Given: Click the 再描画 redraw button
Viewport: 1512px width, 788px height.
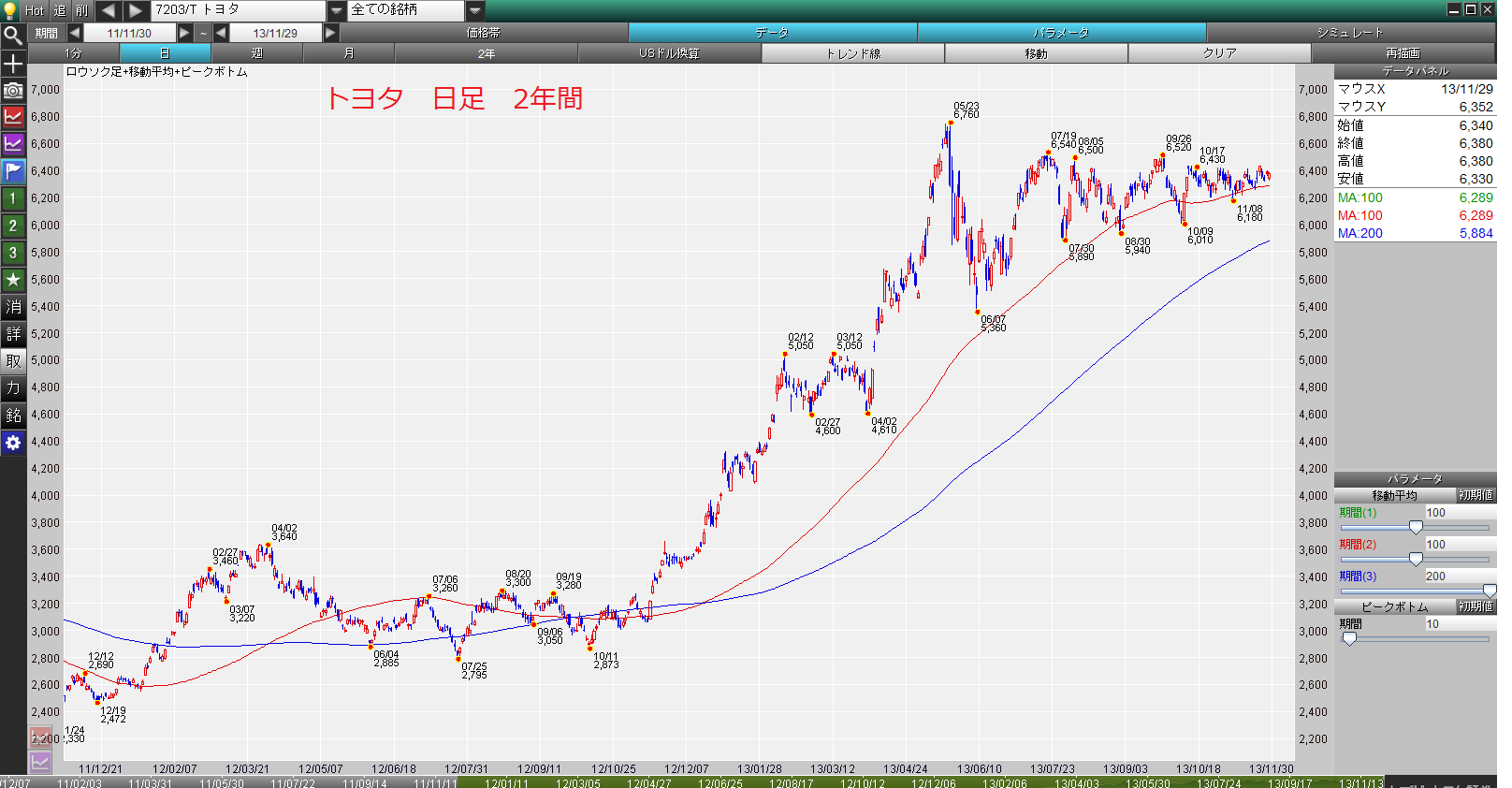Looking at the screenshot, I should click(1403, 53).
